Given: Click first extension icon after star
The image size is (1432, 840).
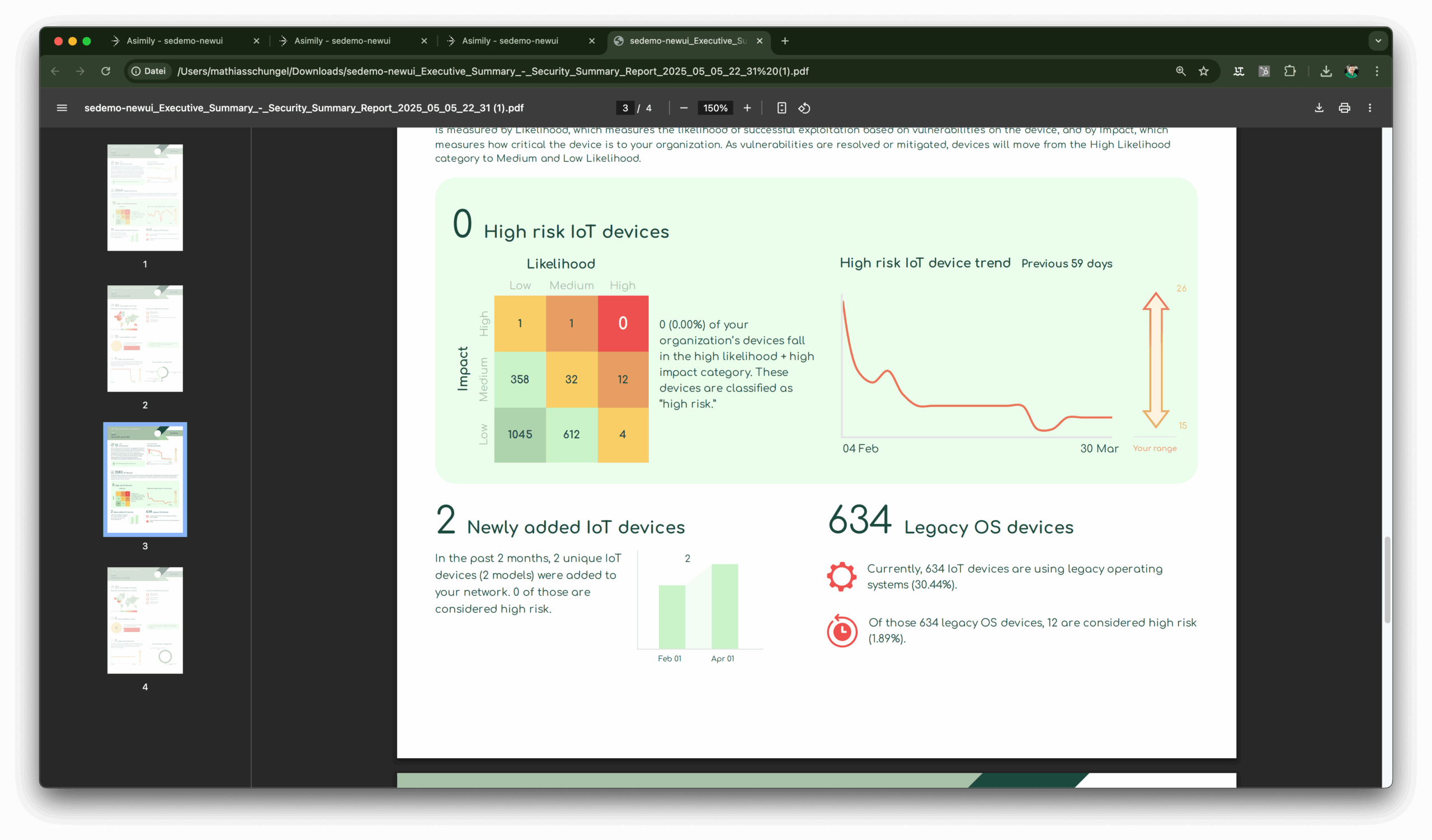Looking at the screenshot, I should (1239, 71).
